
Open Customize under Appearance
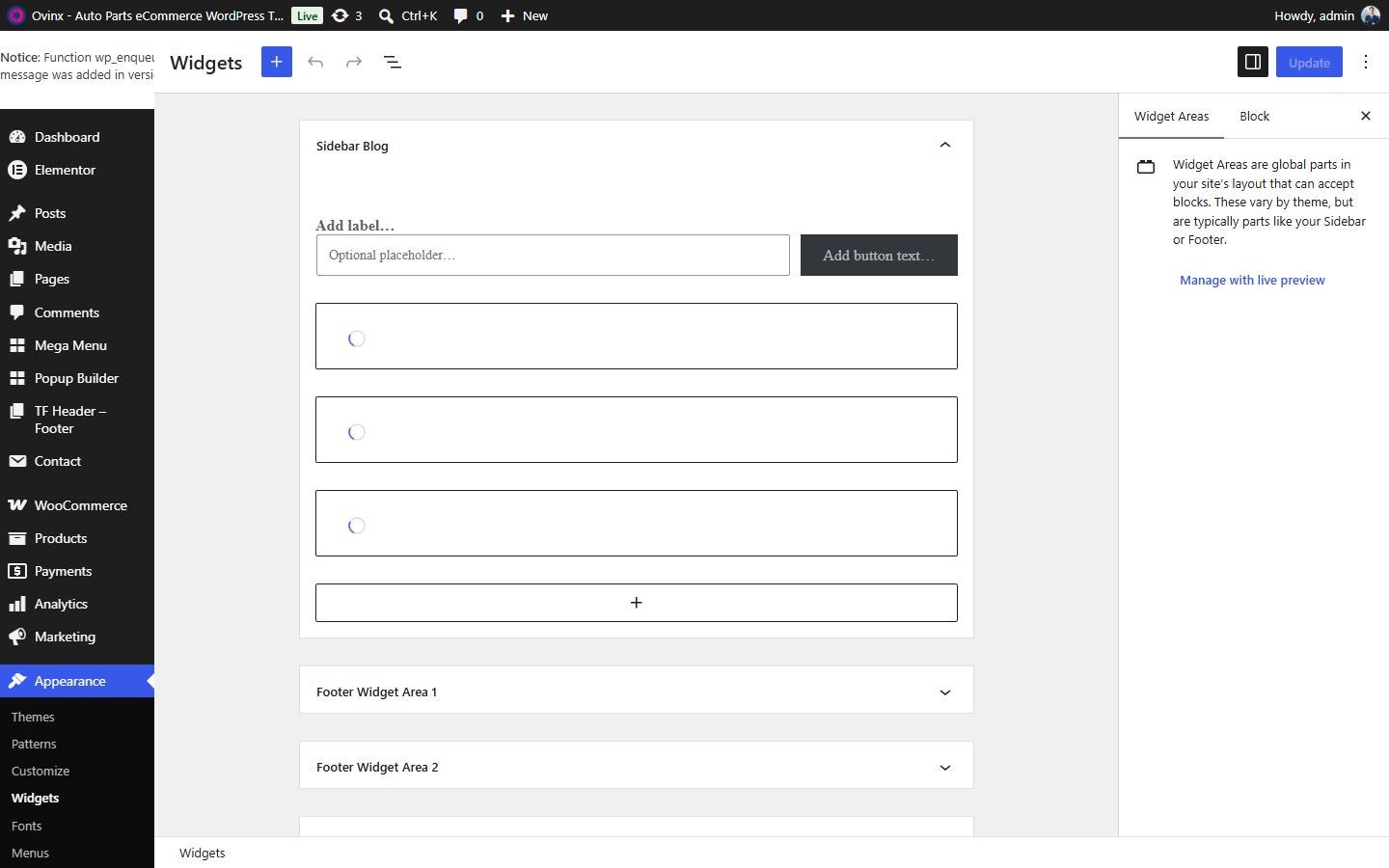click(x=41, y=771)
